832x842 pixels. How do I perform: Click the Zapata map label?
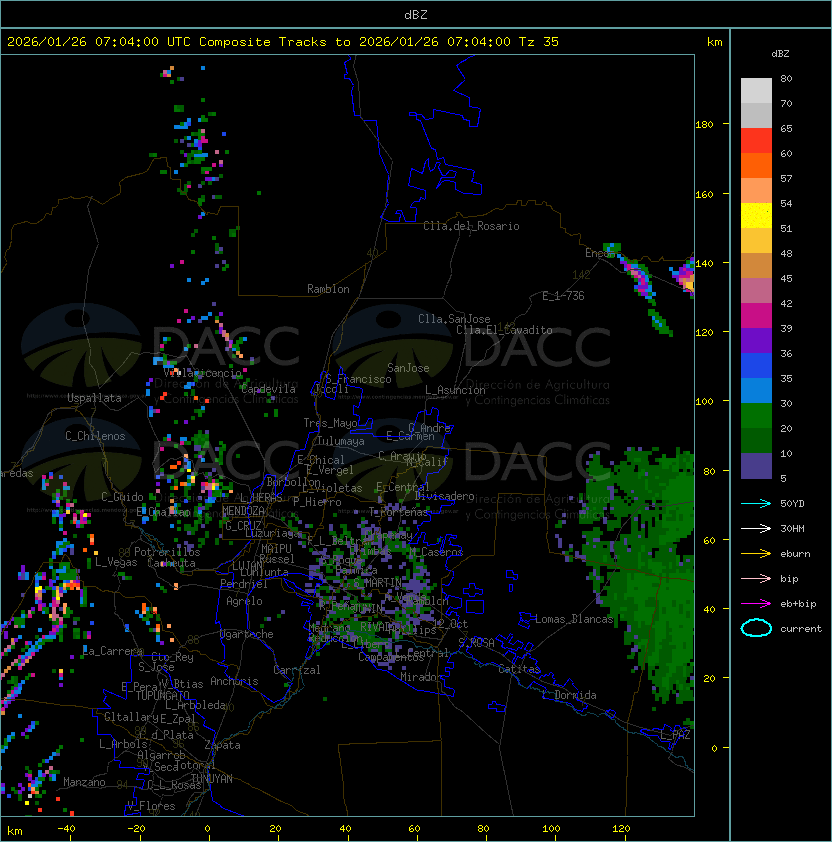tap(222, 745)
